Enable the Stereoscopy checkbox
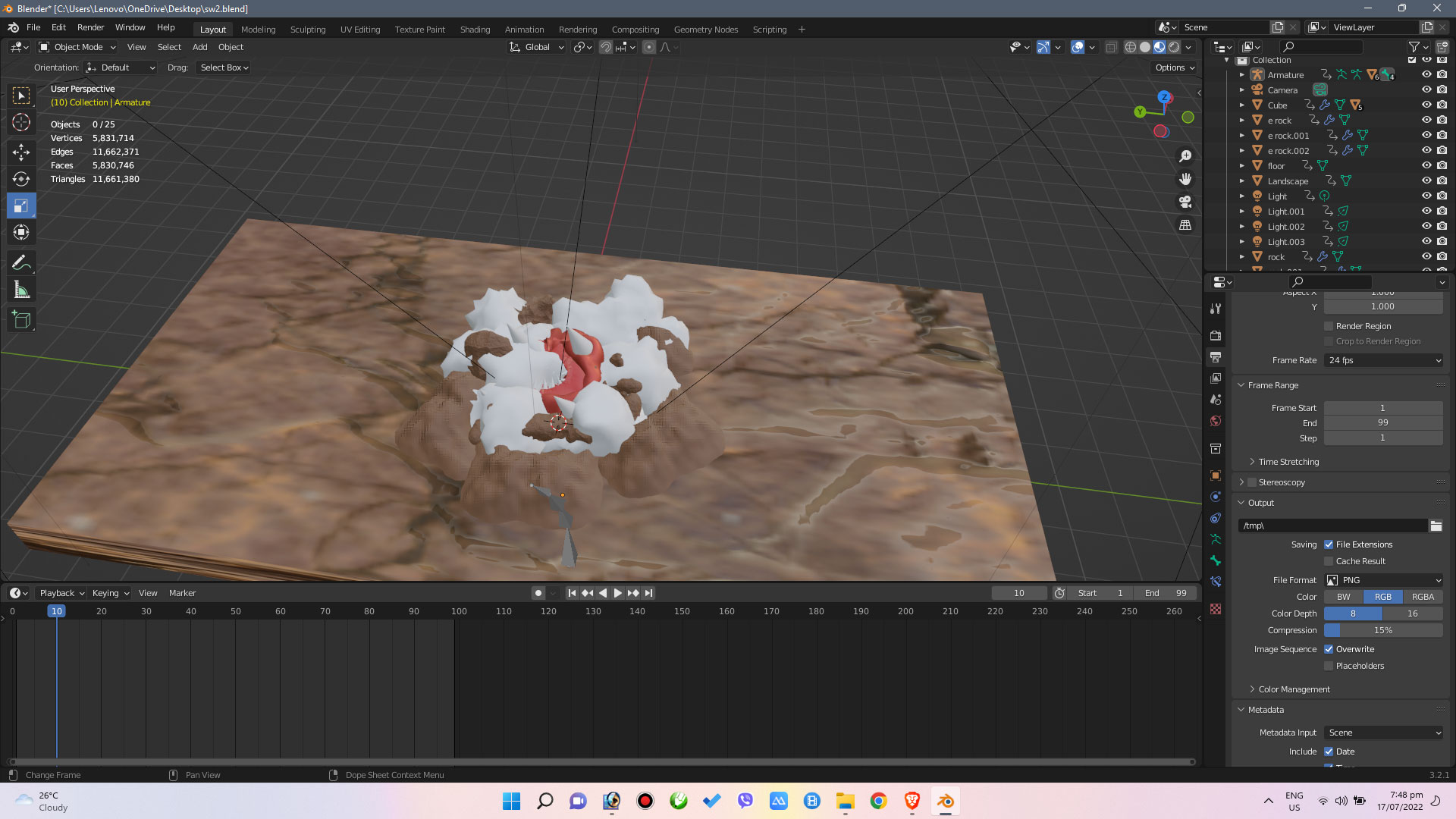The height and width of the screenshot is (819, 1456). [x=1252, y=482]
